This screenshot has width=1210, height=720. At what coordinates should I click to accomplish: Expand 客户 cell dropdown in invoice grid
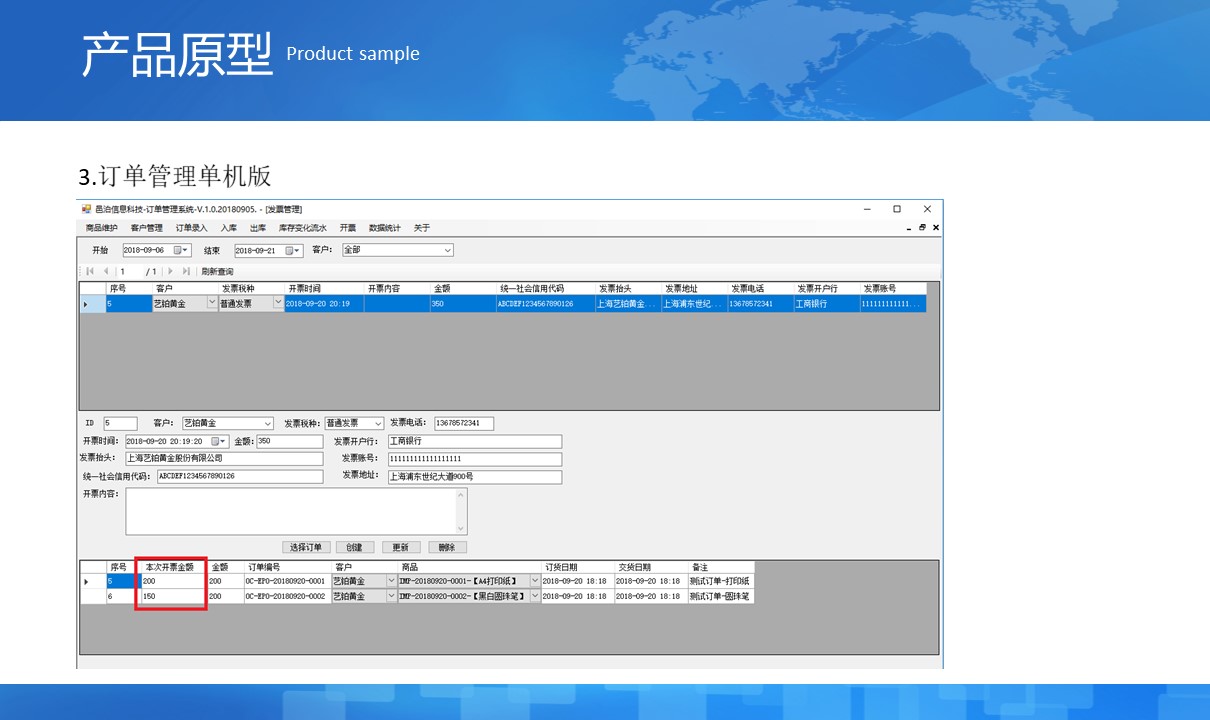pos(211,303)
